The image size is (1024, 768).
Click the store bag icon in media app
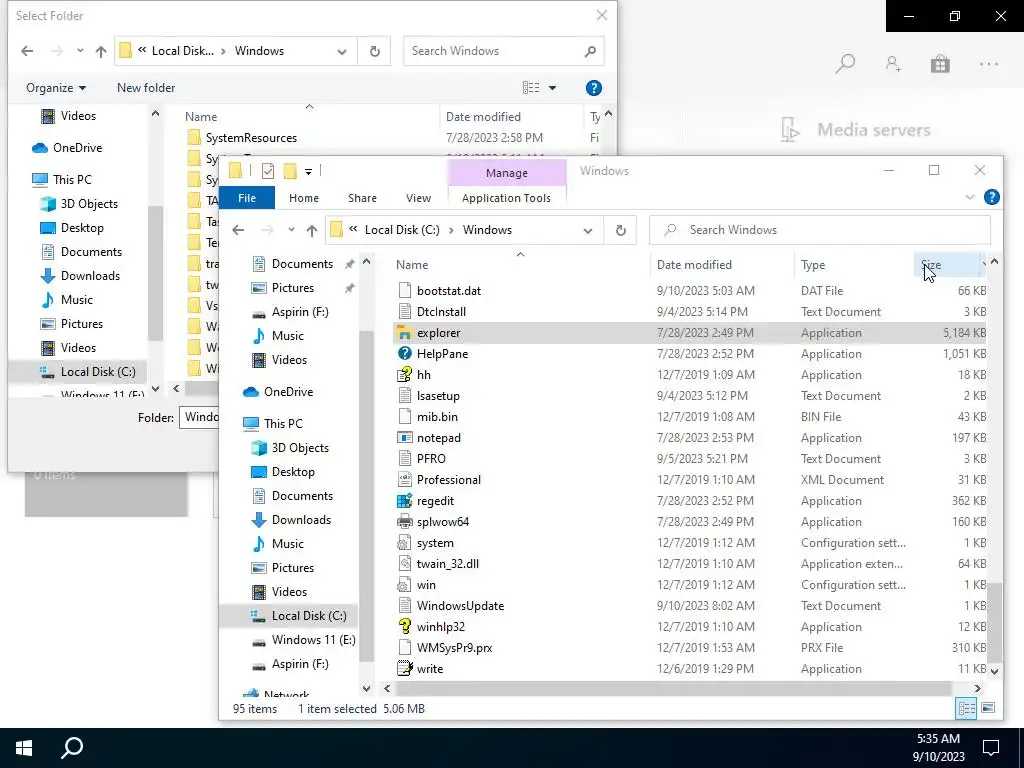(940, 64)
